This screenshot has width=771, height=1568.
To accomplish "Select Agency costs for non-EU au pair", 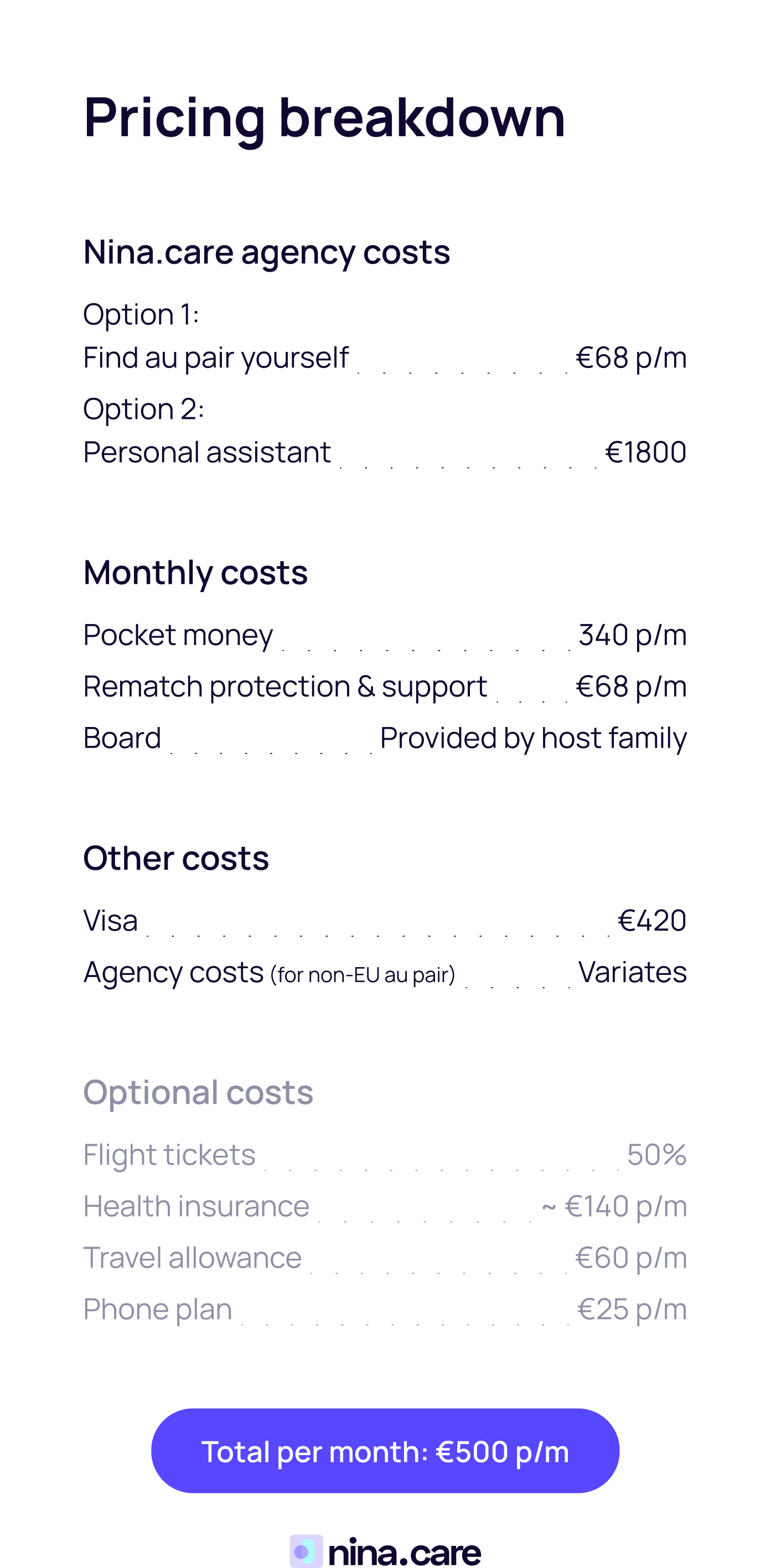I will click(x=268, y=972).
